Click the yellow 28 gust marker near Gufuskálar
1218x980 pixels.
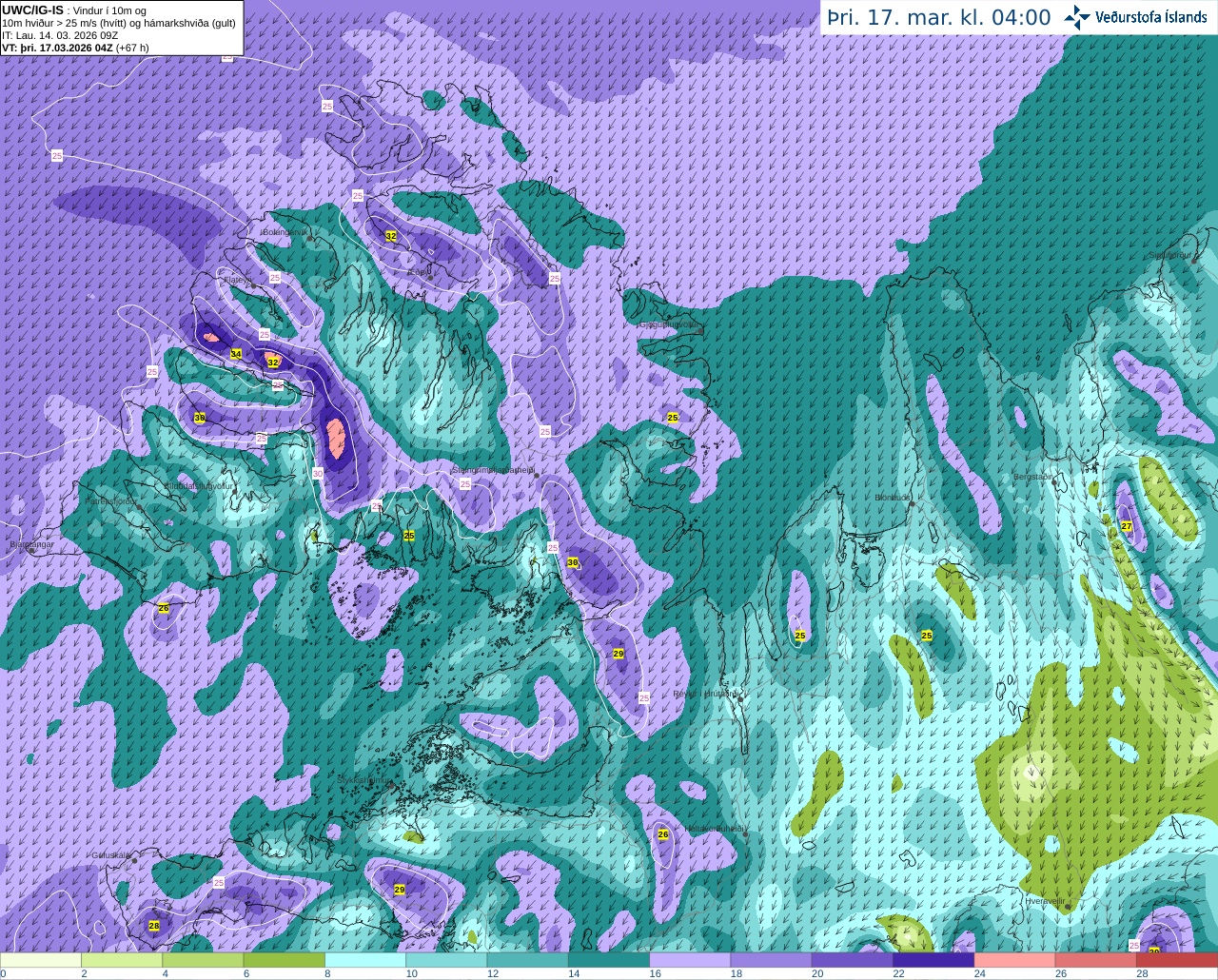tap(154, 925)
